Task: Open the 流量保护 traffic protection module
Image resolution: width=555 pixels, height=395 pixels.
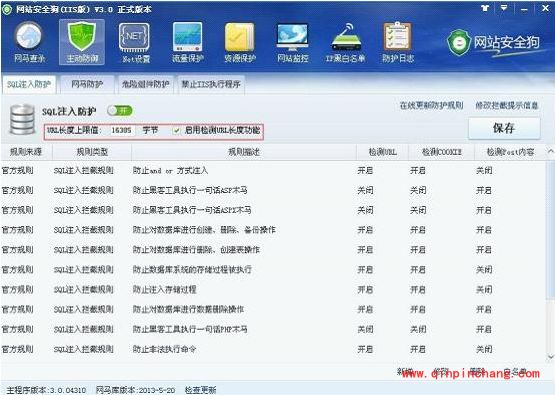Action: (188, 43)
